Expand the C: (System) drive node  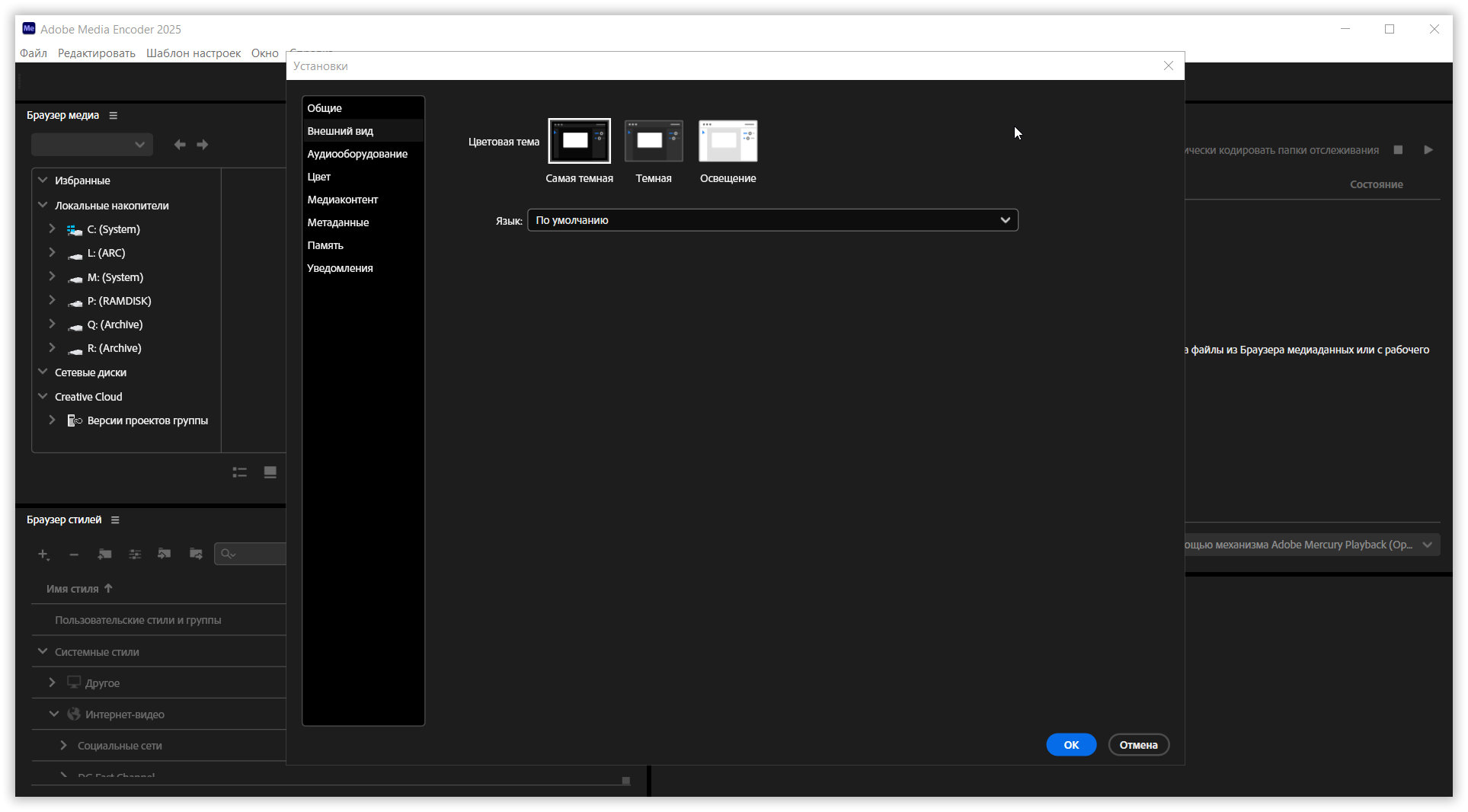point(52,229)
